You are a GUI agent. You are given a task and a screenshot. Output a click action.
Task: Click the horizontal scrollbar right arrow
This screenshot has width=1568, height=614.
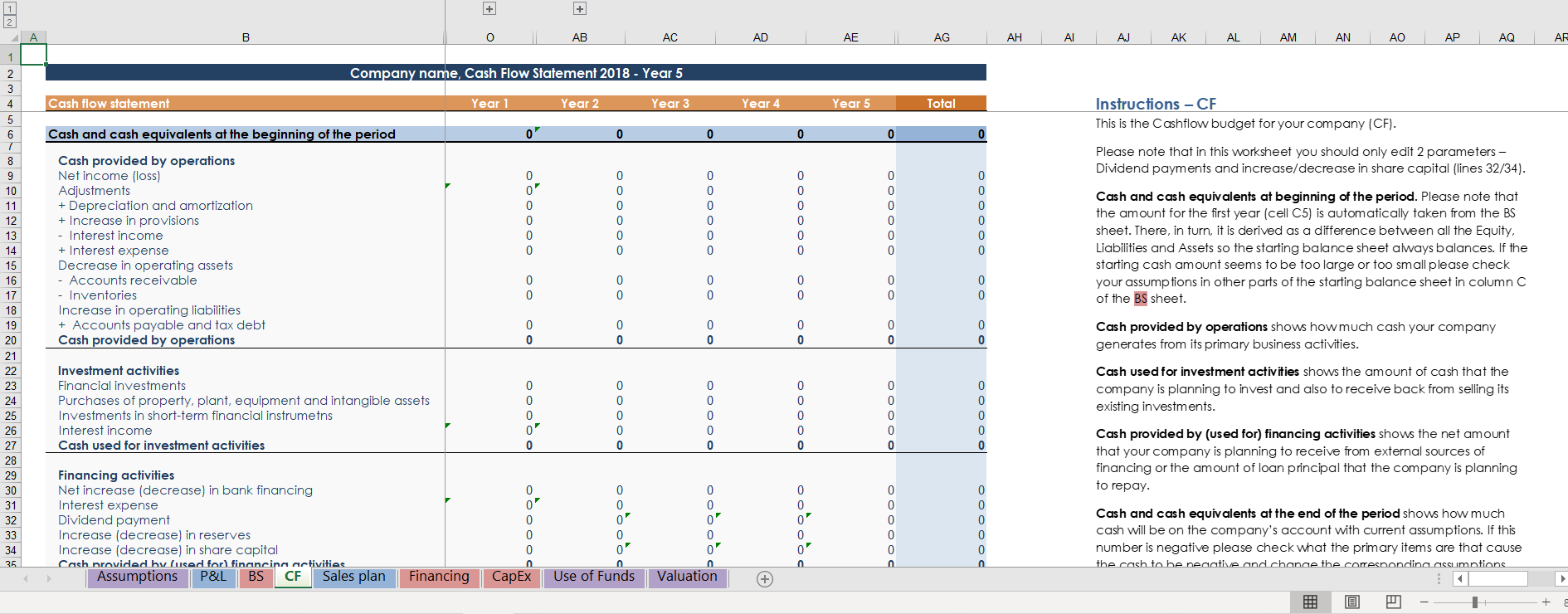pyautogui.click(x=1562, y=578)
